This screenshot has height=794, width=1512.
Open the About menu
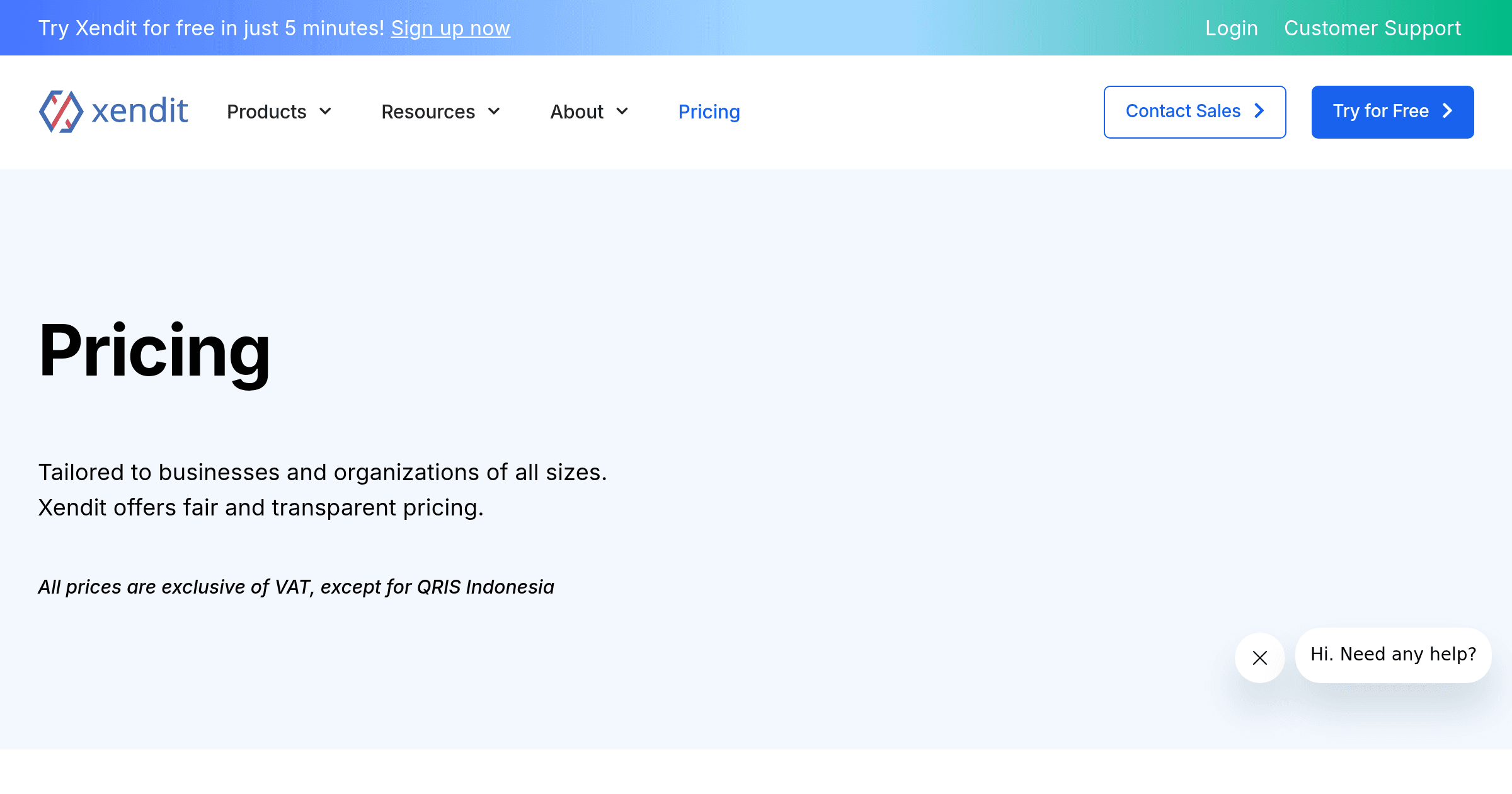coord(576,112)
